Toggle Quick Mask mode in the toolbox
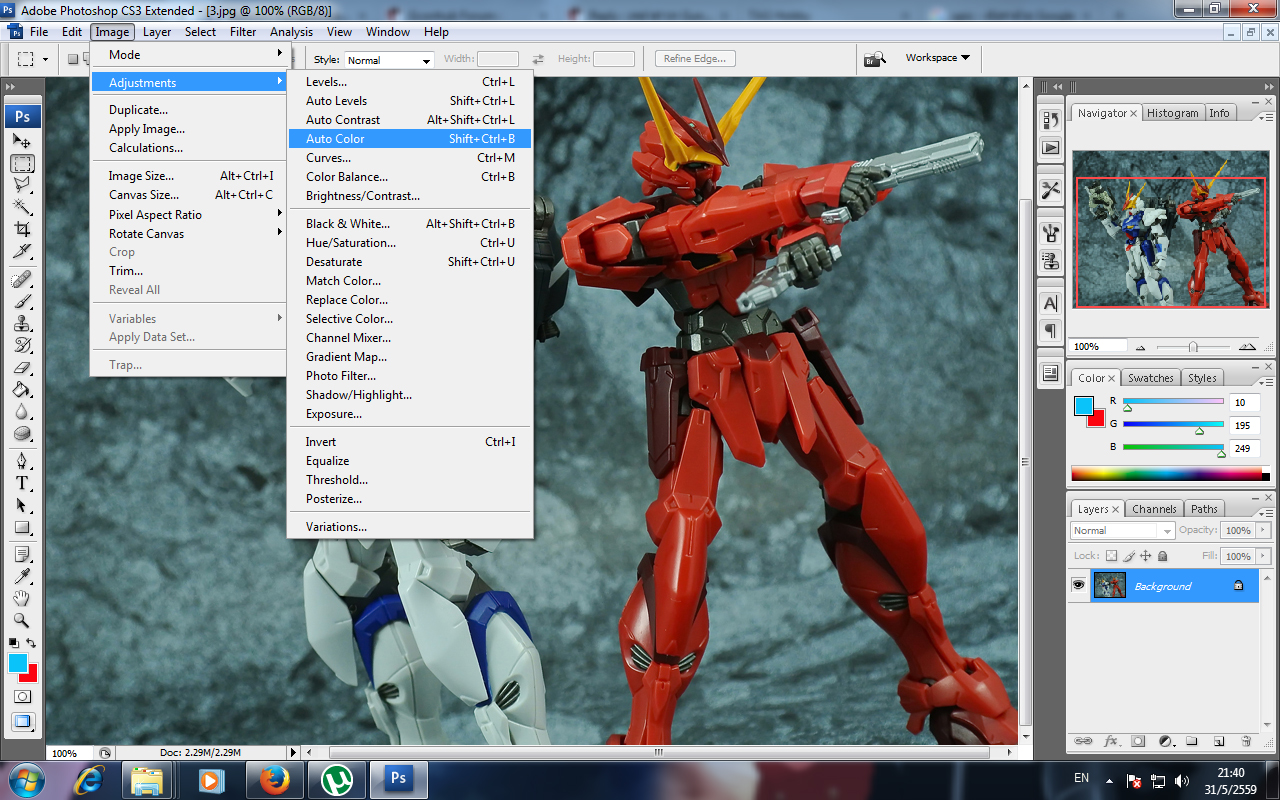This screenshot has width=1280, height=800. (x=22, y=696)
